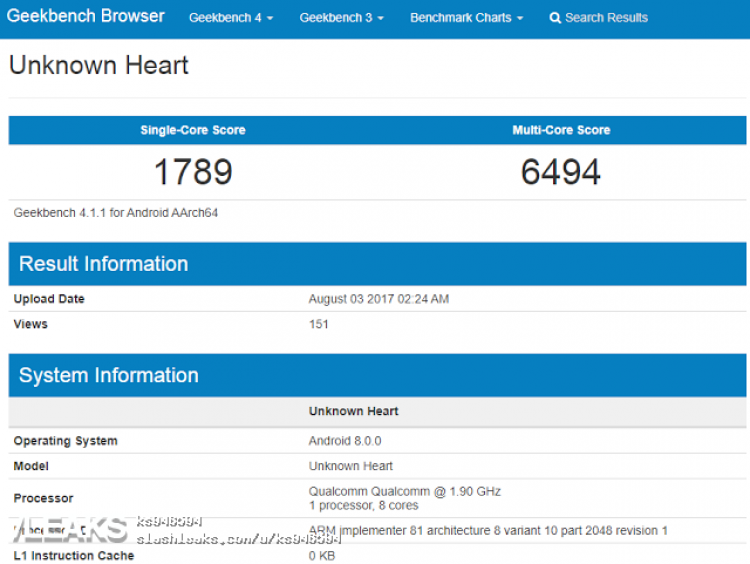Open the Geekbench 4 dropdown menu
Screen dimensions: 750x564
point(231,18)
